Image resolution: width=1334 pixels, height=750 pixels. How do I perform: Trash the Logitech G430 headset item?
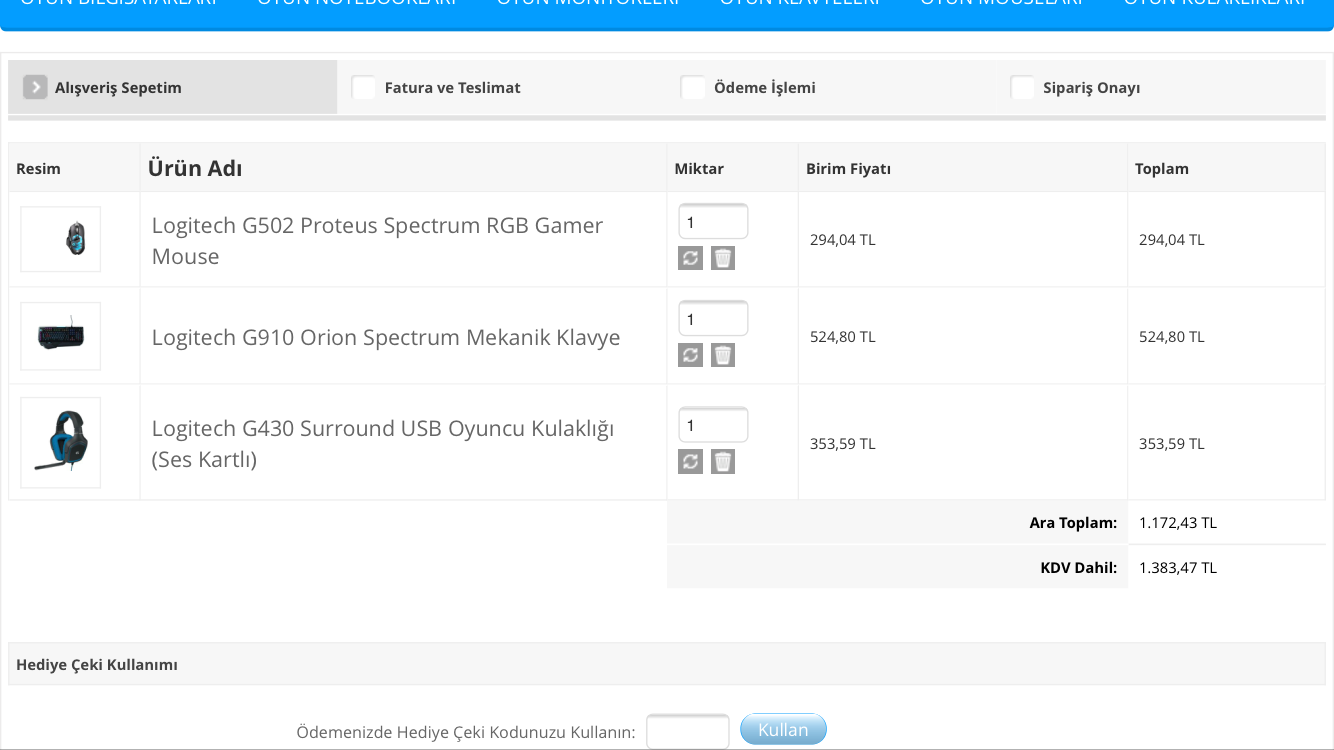(723, 461)
